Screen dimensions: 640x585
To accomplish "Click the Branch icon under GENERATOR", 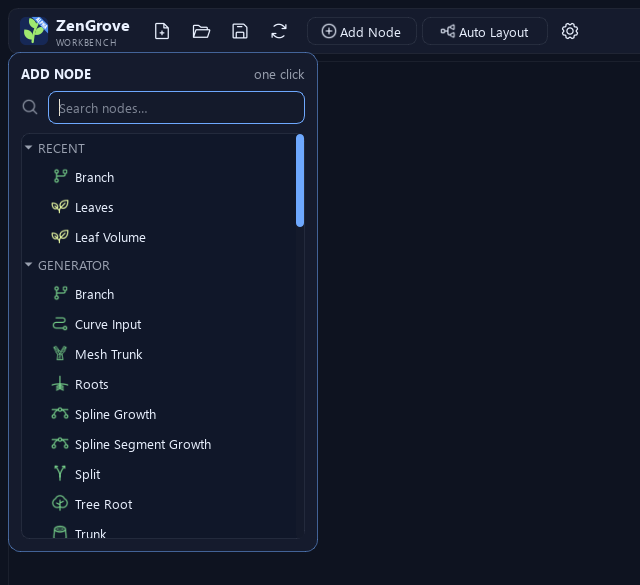I will pyautogui.click(x=60, y=293).
